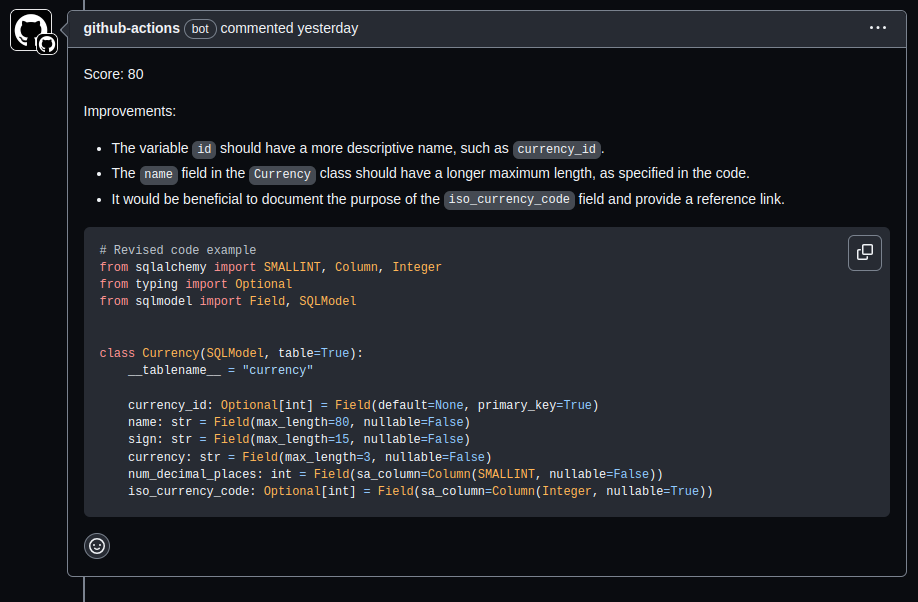The image size is (918, 602).
Task: Click the inline code 'iso_currency_code' in the third bullet
Action: (x=509, y=200)
